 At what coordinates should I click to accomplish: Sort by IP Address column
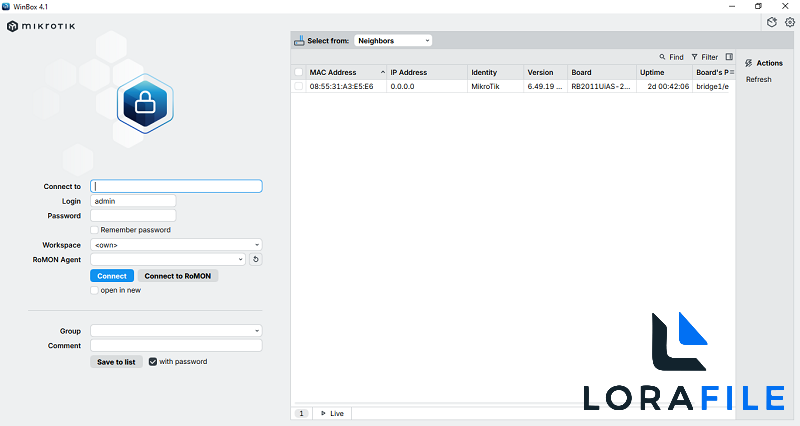(x=427, y=72)
